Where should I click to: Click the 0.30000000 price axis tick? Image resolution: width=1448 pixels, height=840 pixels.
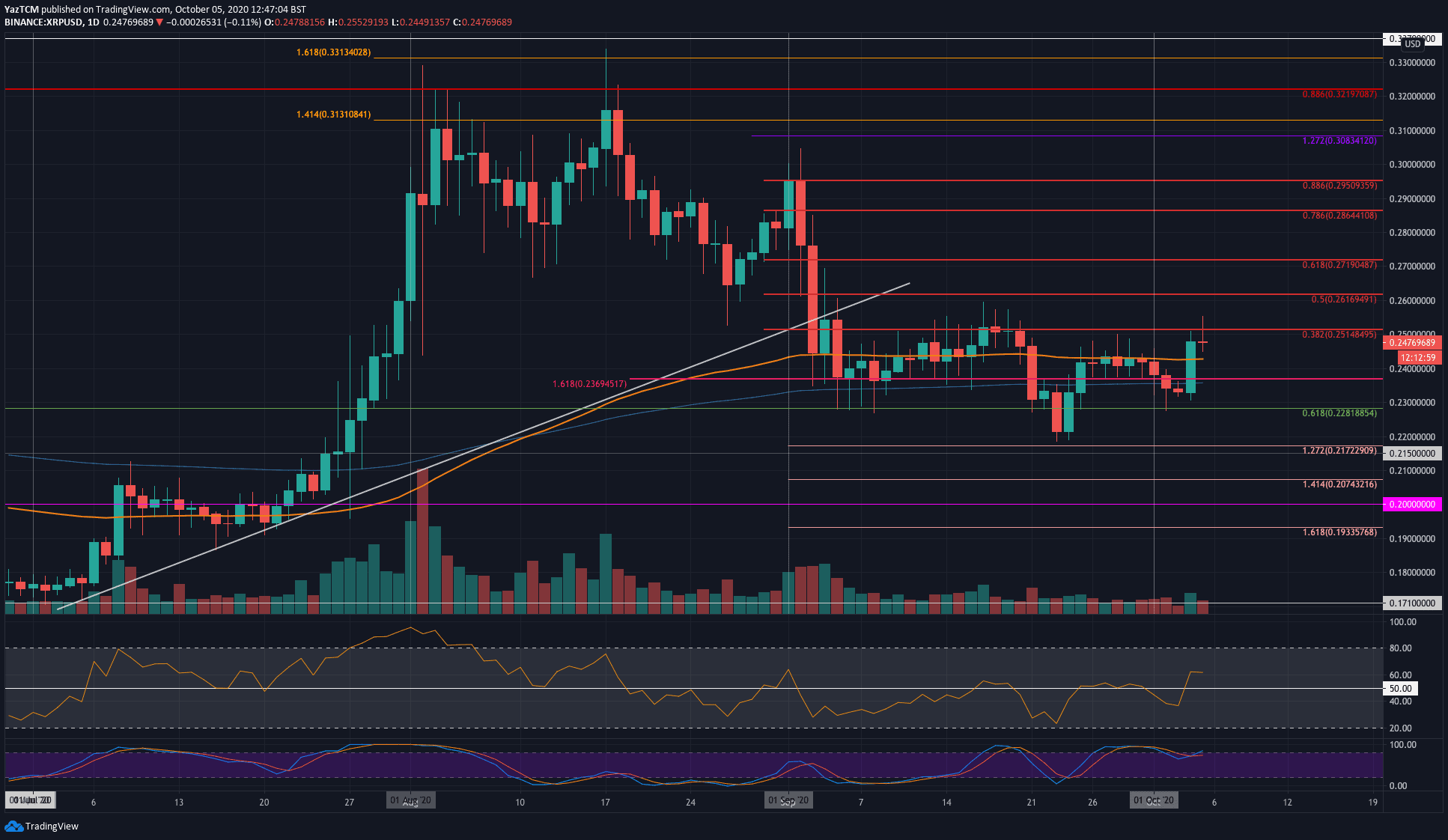click(x=1412, y=165)
